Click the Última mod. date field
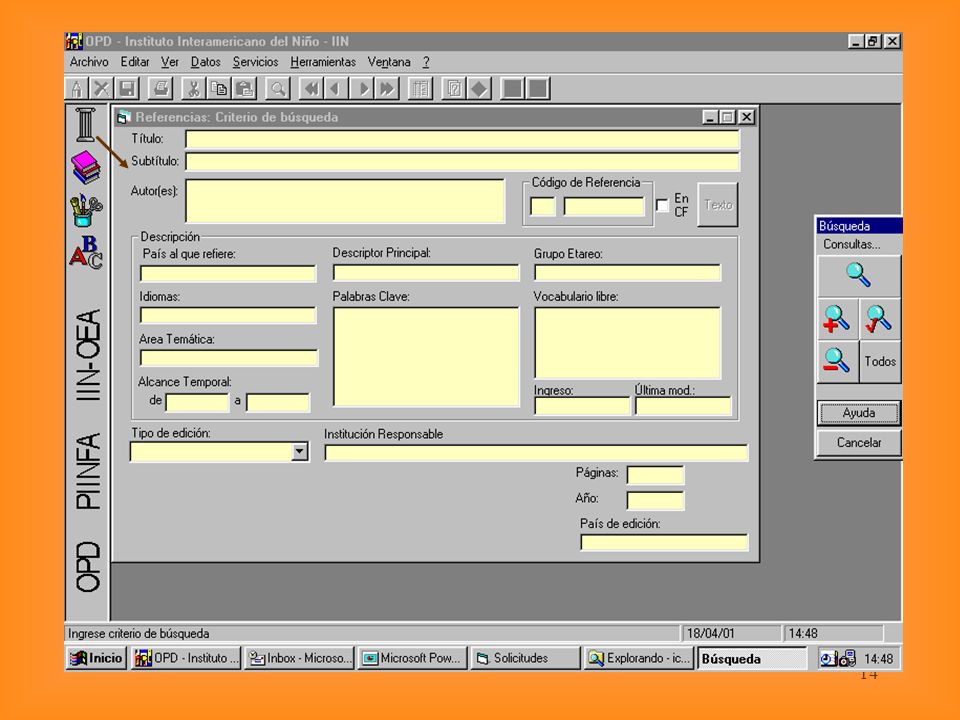The height and width of the screenshot is (720, 960). click(x=683, y=406)
